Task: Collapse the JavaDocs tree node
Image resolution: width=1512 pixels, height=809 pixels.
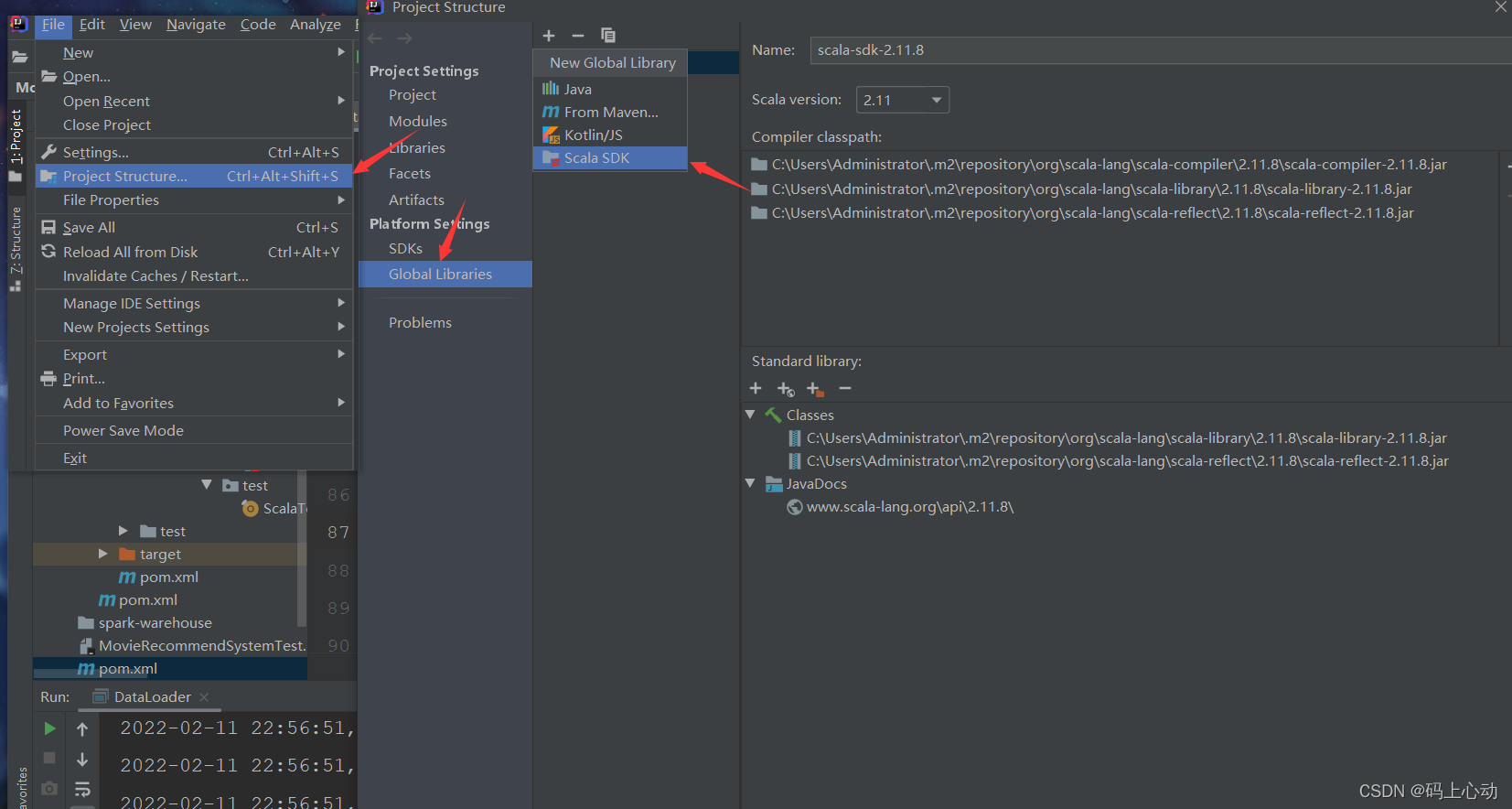Action: click(x=751, y=483)
